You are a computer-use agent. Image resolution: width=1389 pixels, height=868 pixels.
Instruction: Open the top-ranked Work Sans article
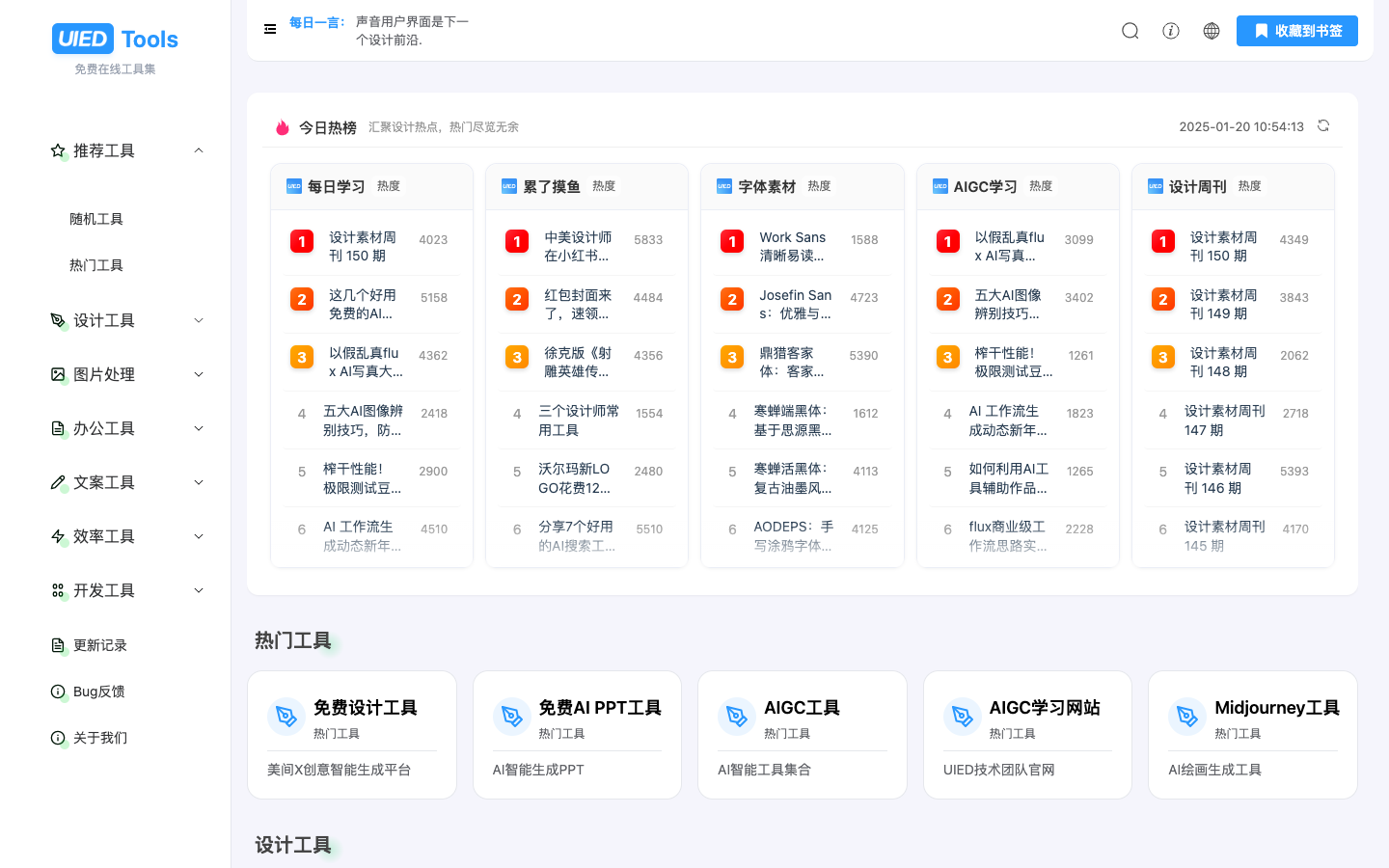tap(792, 246)
